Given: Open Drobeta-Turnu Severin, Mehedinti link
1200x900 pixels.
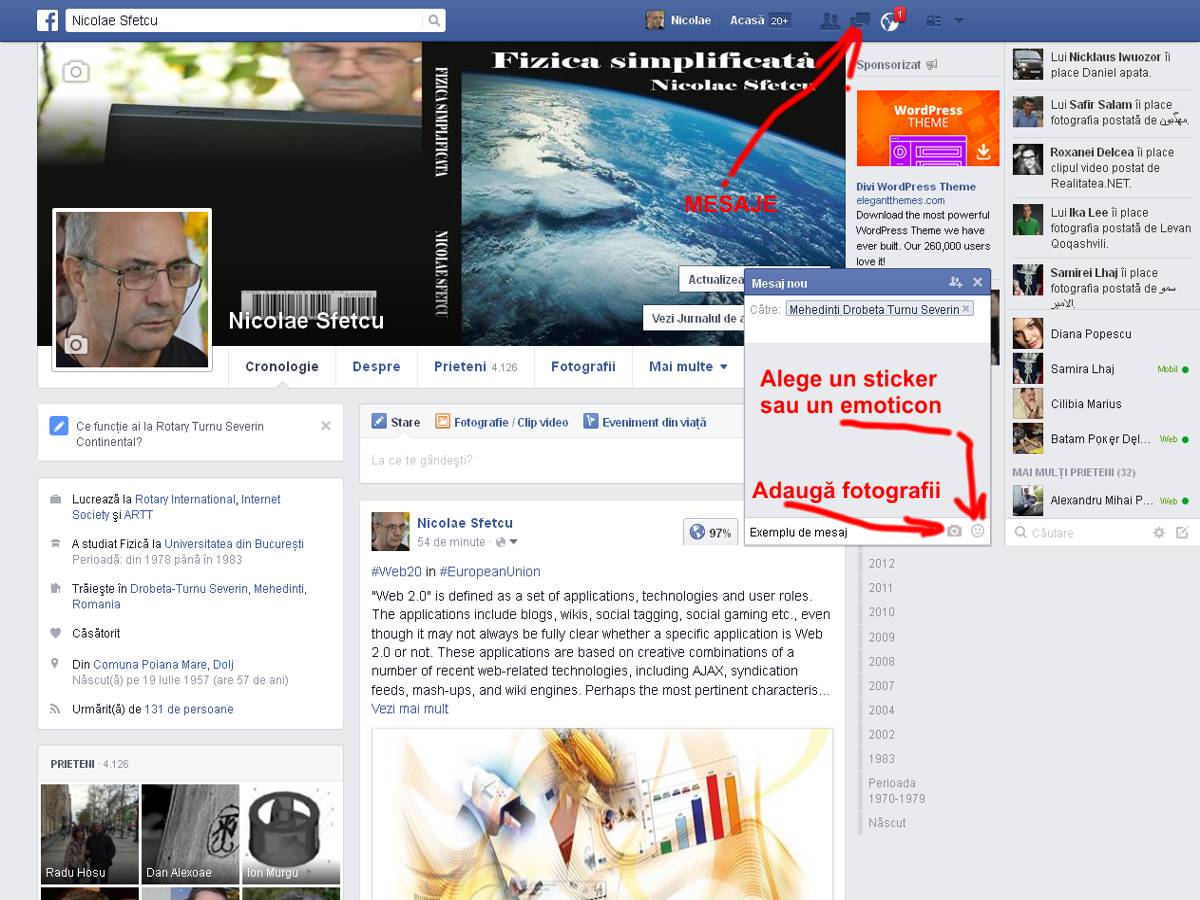Looking at the screenshot, I should [x=217, y=589].
